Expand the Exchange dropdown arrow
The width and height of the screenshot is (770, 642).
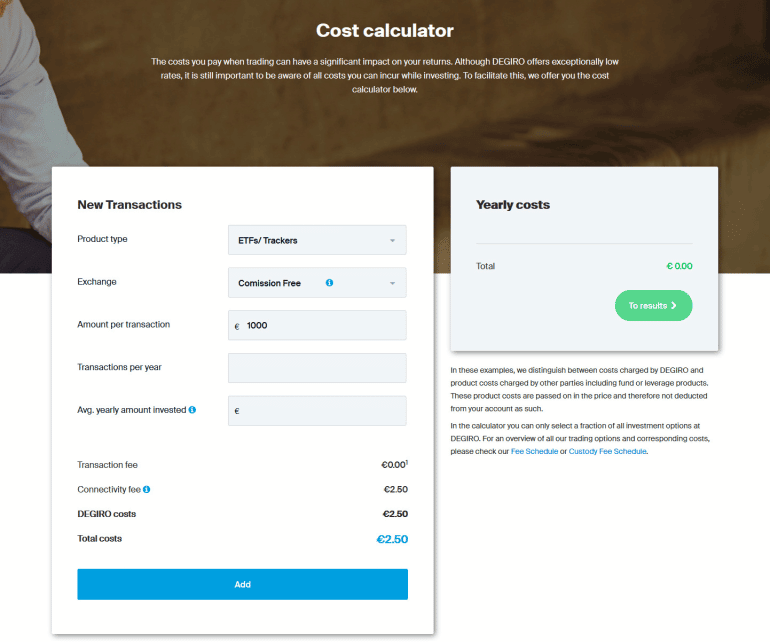click(x=392, y=283)
